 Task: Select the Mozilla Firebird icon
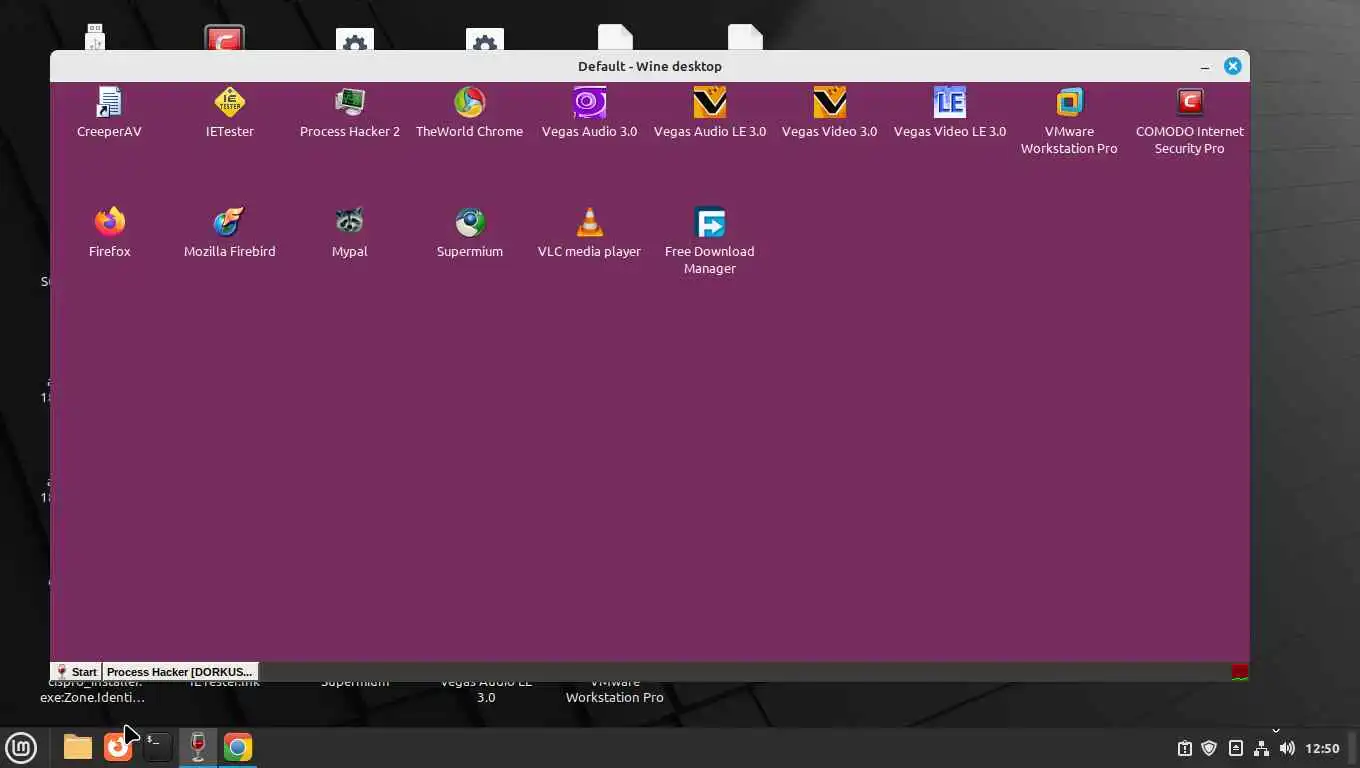(x=230, y=222)
